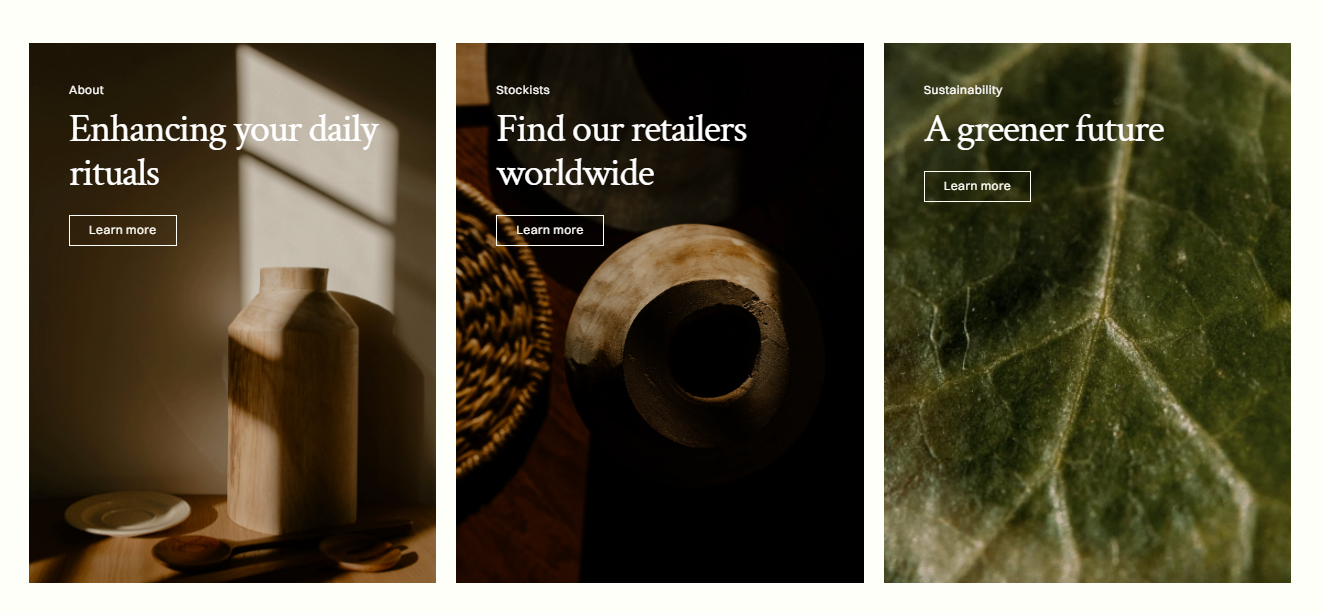Click Learn more under Find our retailers
Image resolution: width=1324 pixels, height=614 pixels.
pos(550,230)
